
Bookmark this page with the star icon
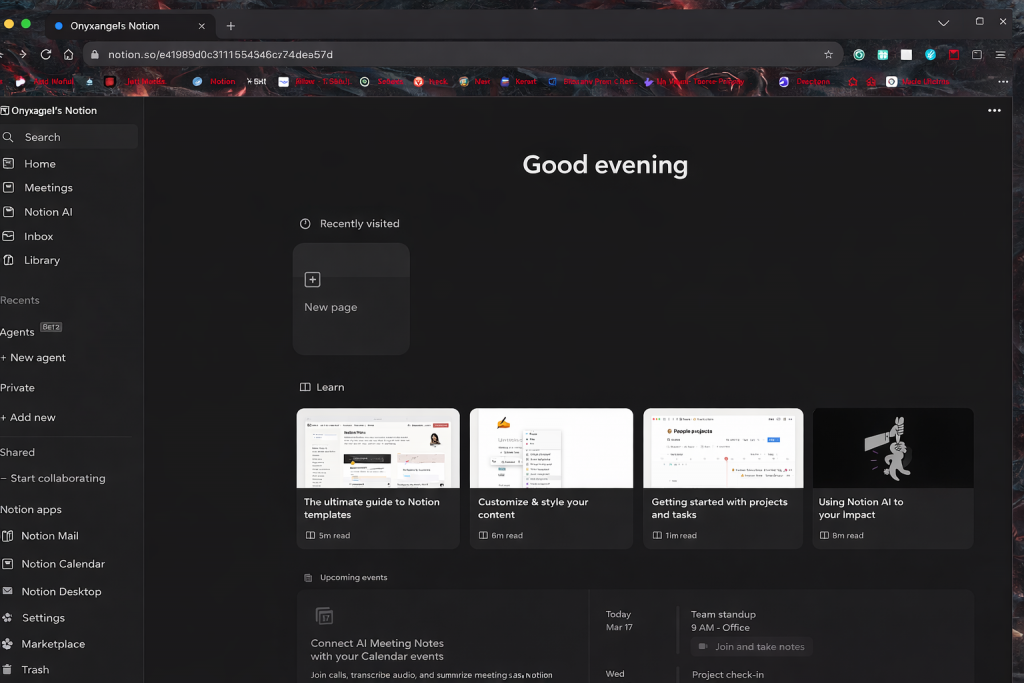828,54
